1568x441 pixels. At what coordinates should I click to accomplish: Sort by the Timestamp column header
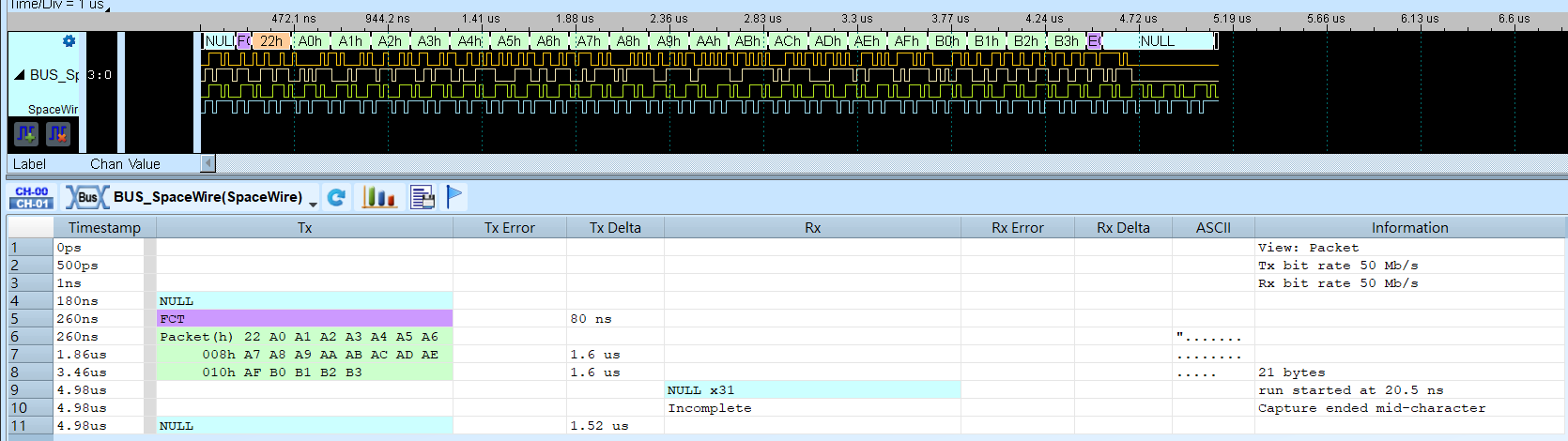pyautogui.click(x=104, y=228)
